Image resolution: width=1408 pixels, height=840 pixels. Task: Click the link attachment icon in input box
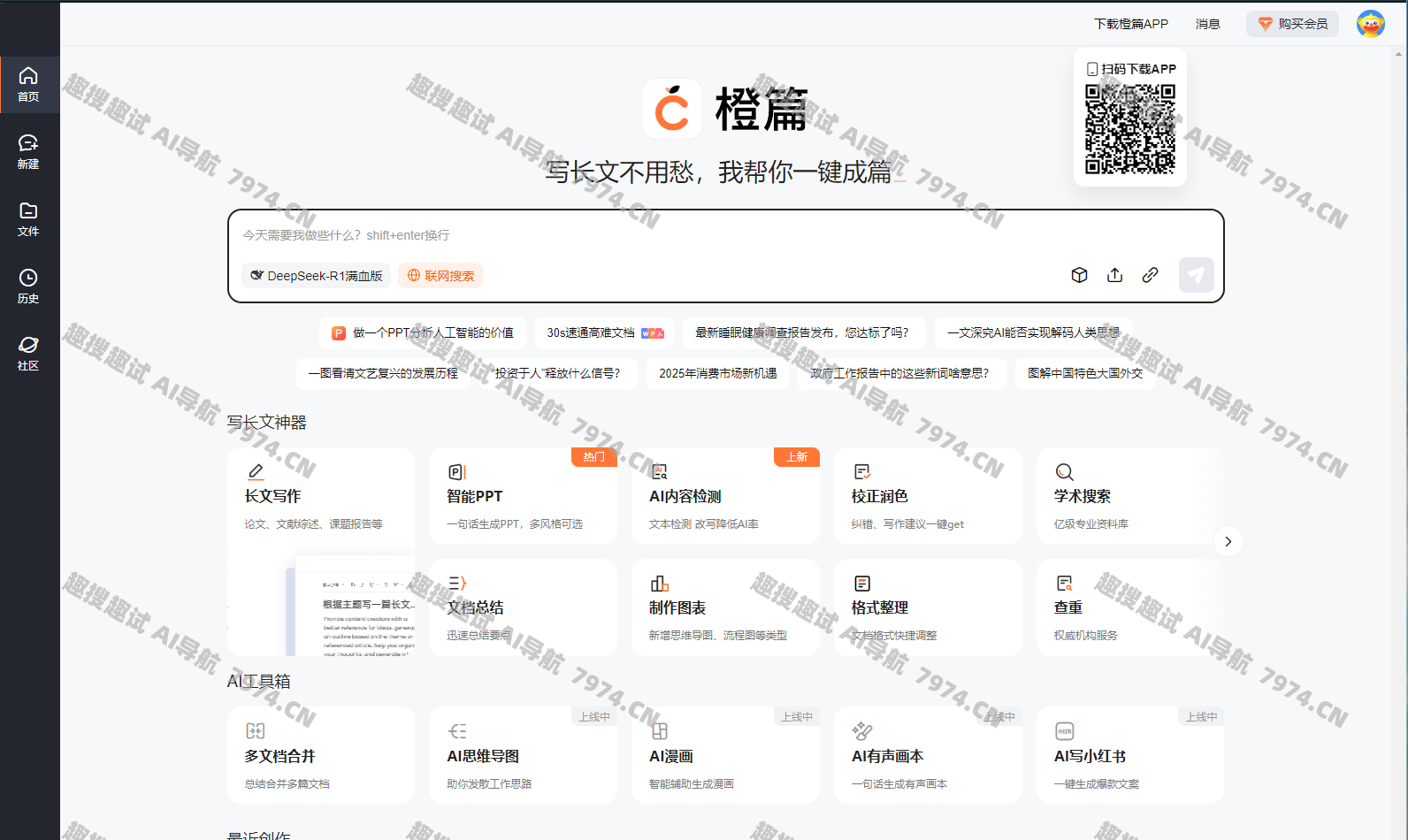[x=1150, y=275]
